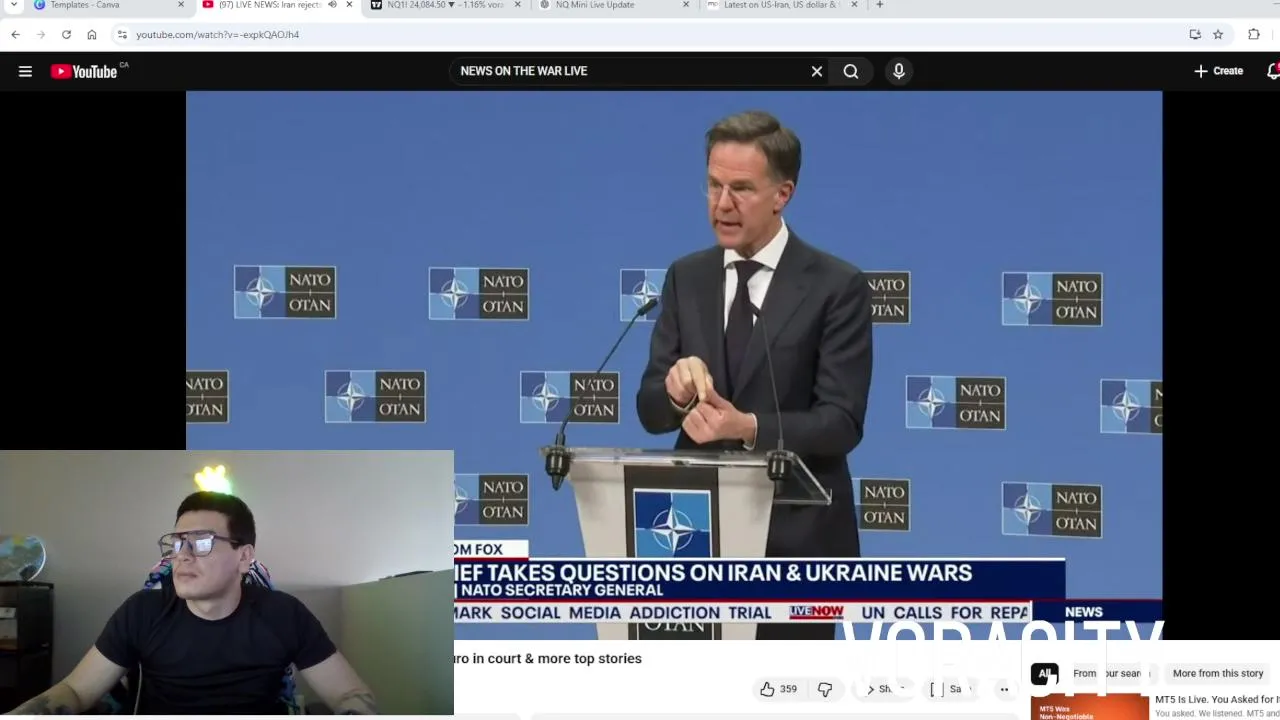Select the From your search chip
Viewport: 1280px width, 720px height.
tap(1109, 673)
